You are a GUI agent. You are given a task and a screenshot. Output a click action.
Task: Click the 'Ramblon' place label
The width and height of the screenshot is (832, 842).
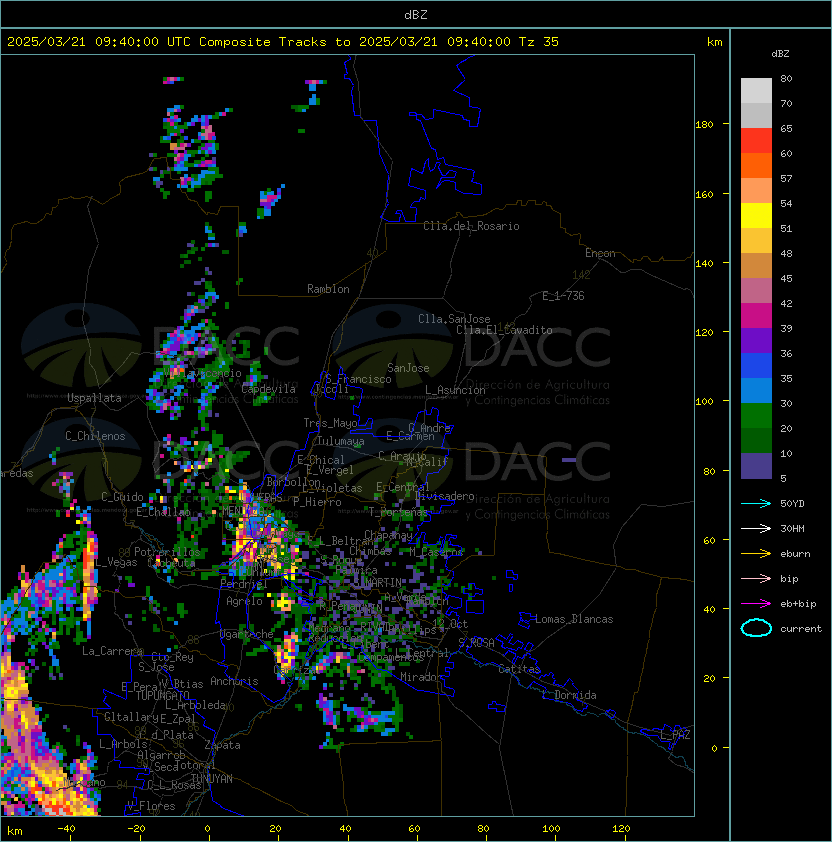(x=328, y=289)
